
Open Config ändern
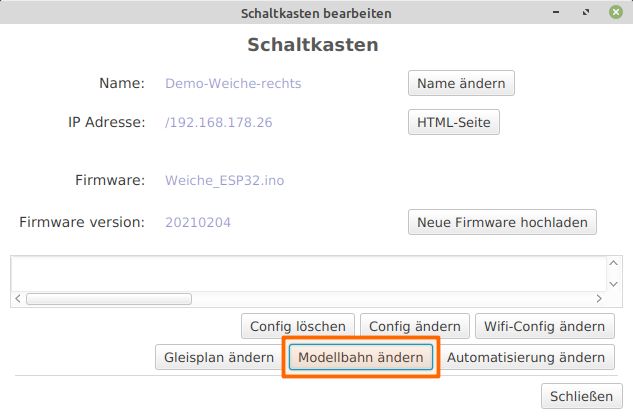(x=414, y=326)
